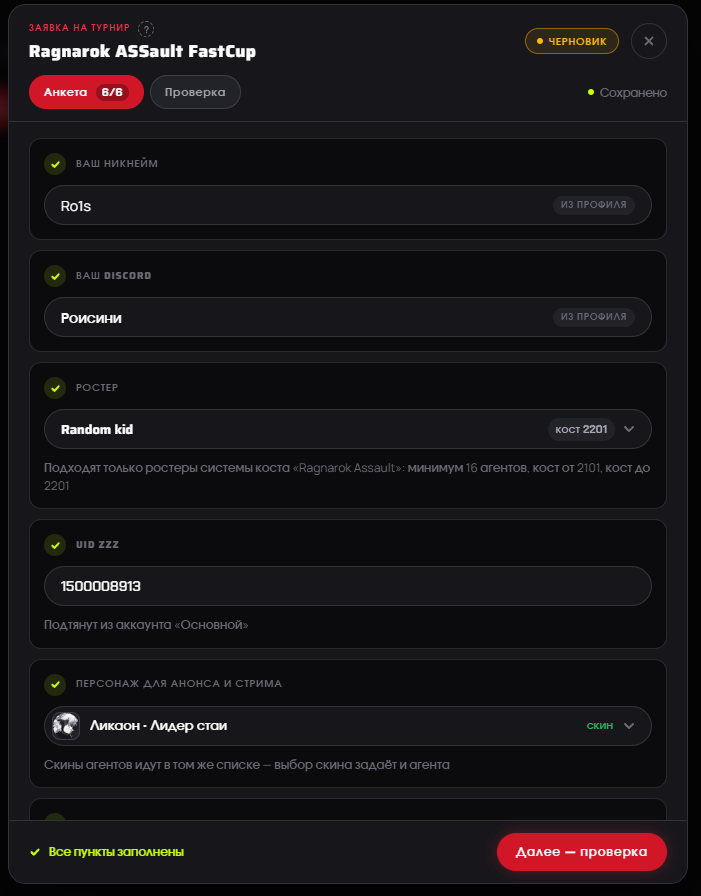Click the check icon beside UID ZZZ
This screenshot has height=896, width=701.
(55, 545)
